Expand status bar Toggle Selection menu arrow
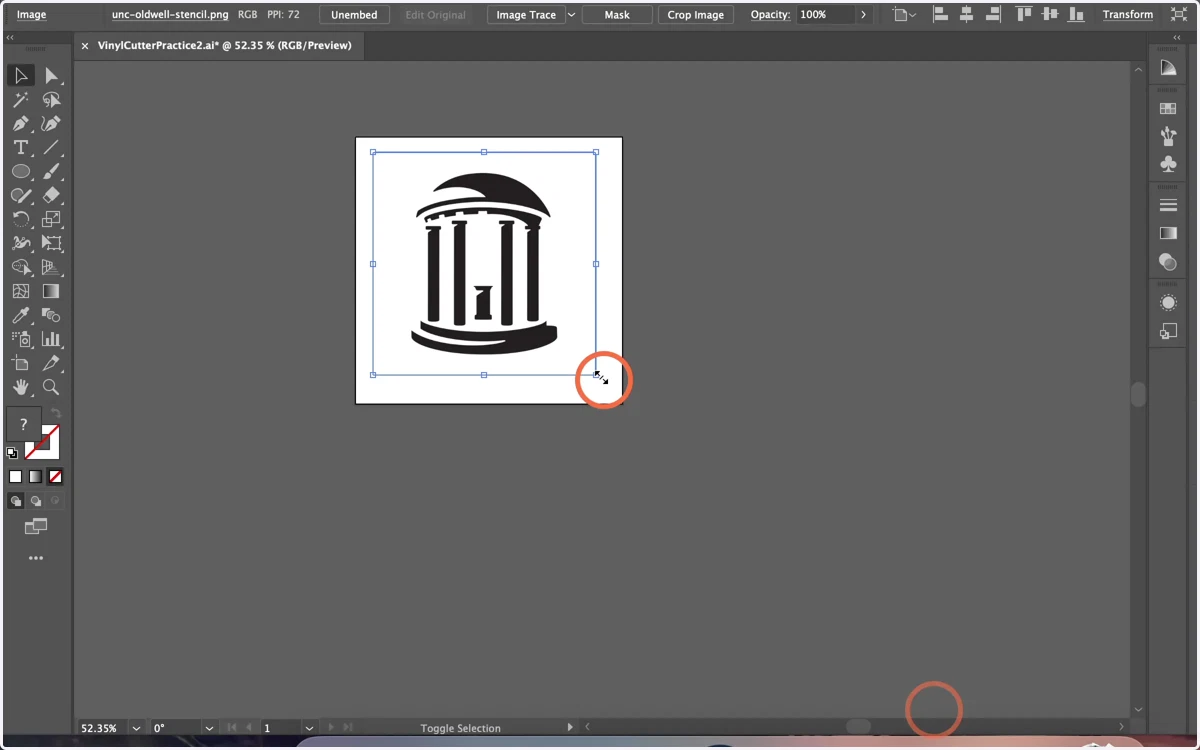The image size is (1200, 750). 570,727
